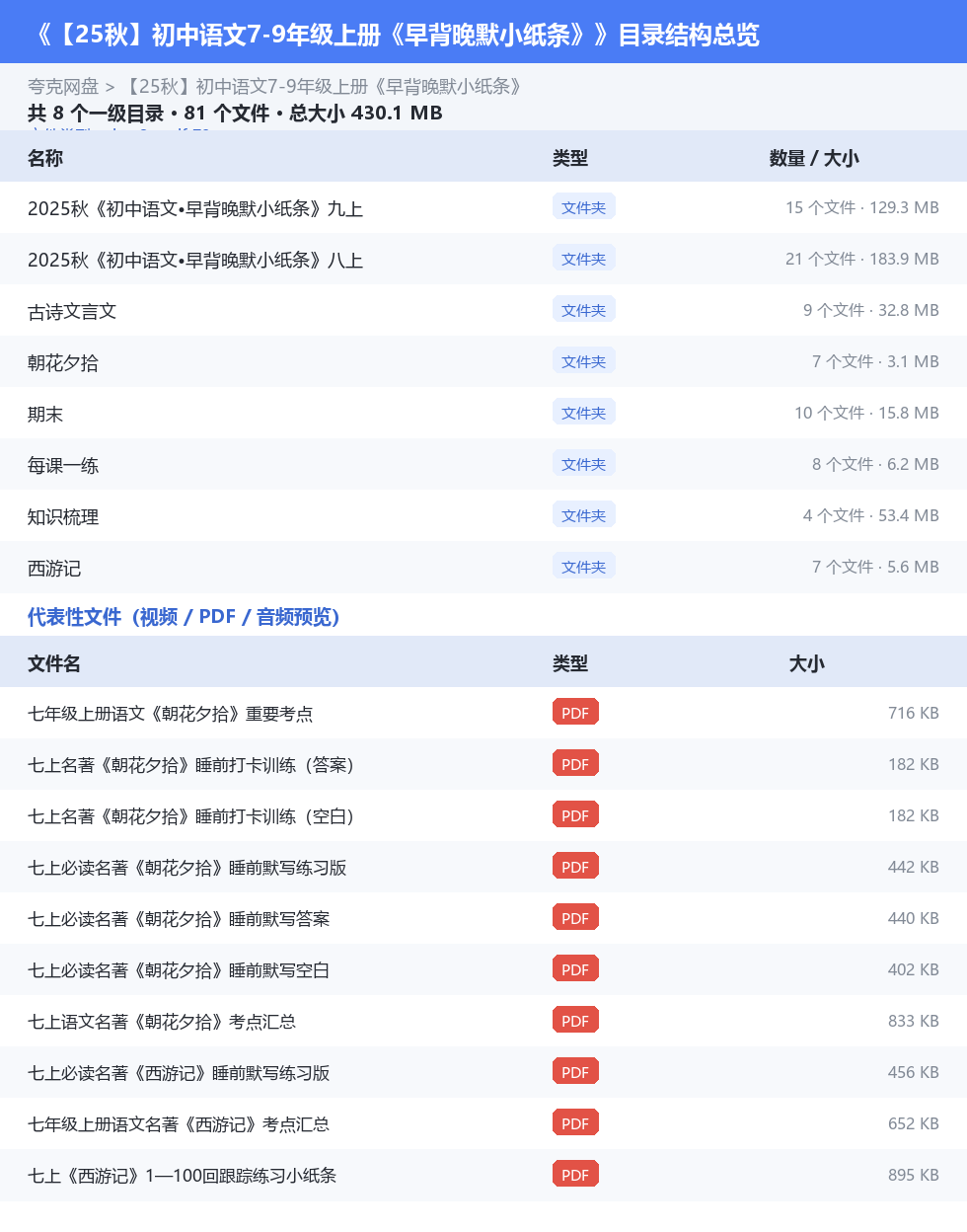Click the 文件夹 badge for 八上 row
This screenshot has width=967, height=1232.
(584, 258)
